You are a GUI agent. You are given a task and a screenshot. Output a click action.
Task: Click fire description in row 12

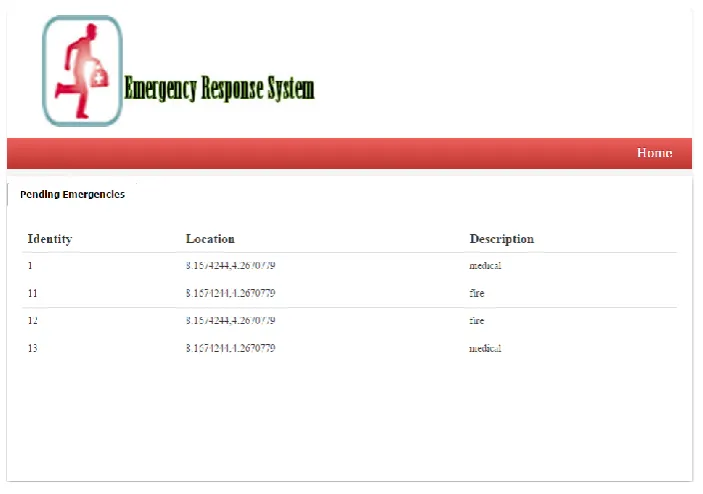[x=477, y=321]
